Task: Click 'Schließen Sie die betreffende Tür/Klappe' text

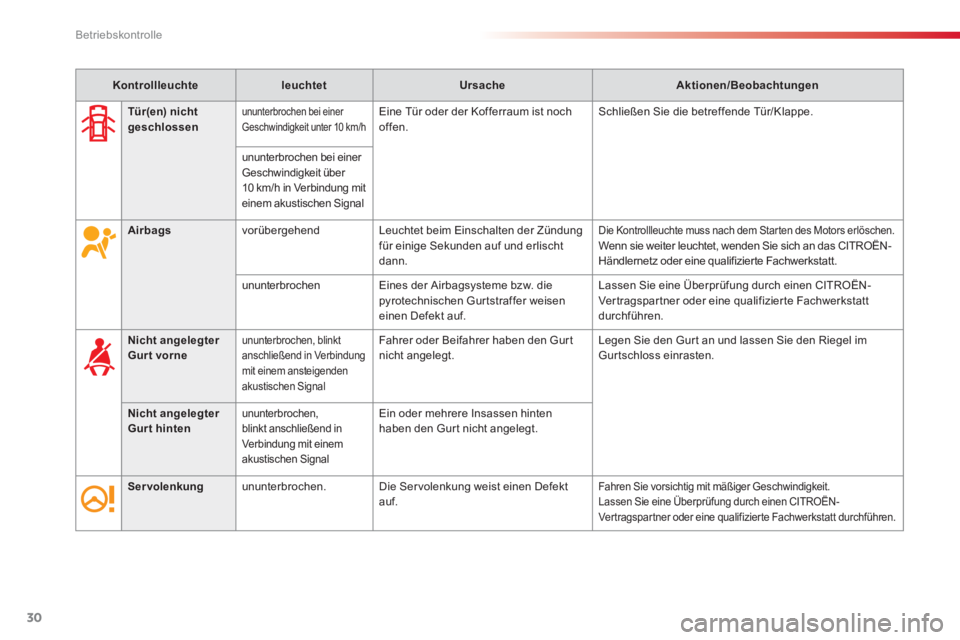Action: pyautogui.click(x=705, y=111)
